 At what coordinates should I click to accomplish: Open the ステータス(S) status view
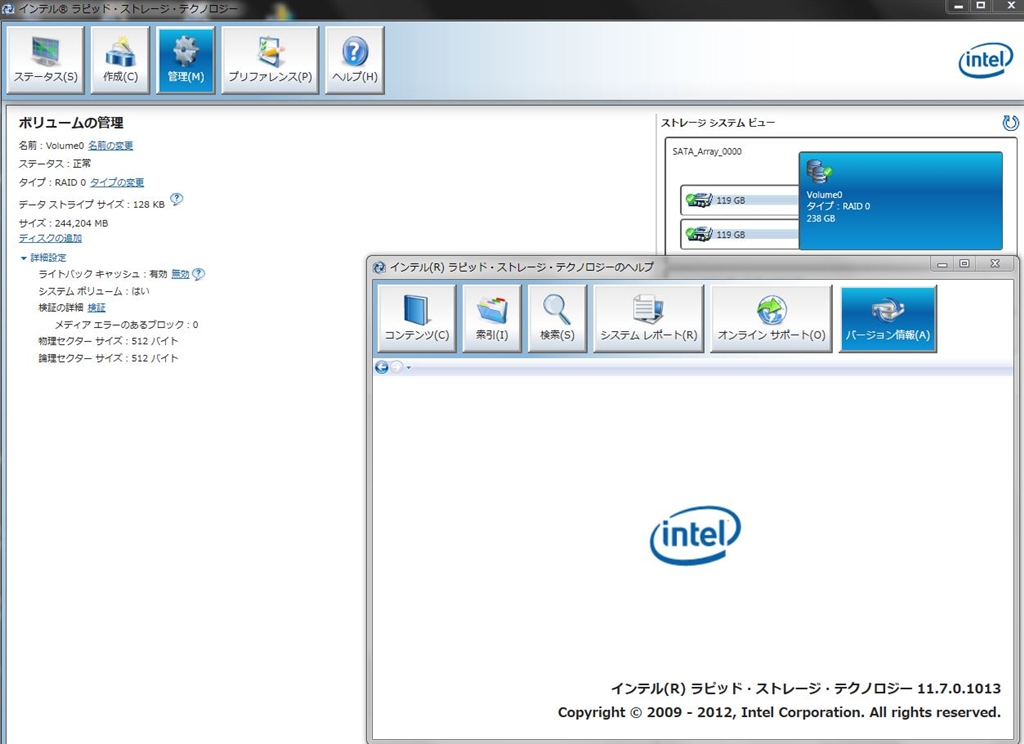[x=46, y=60]
